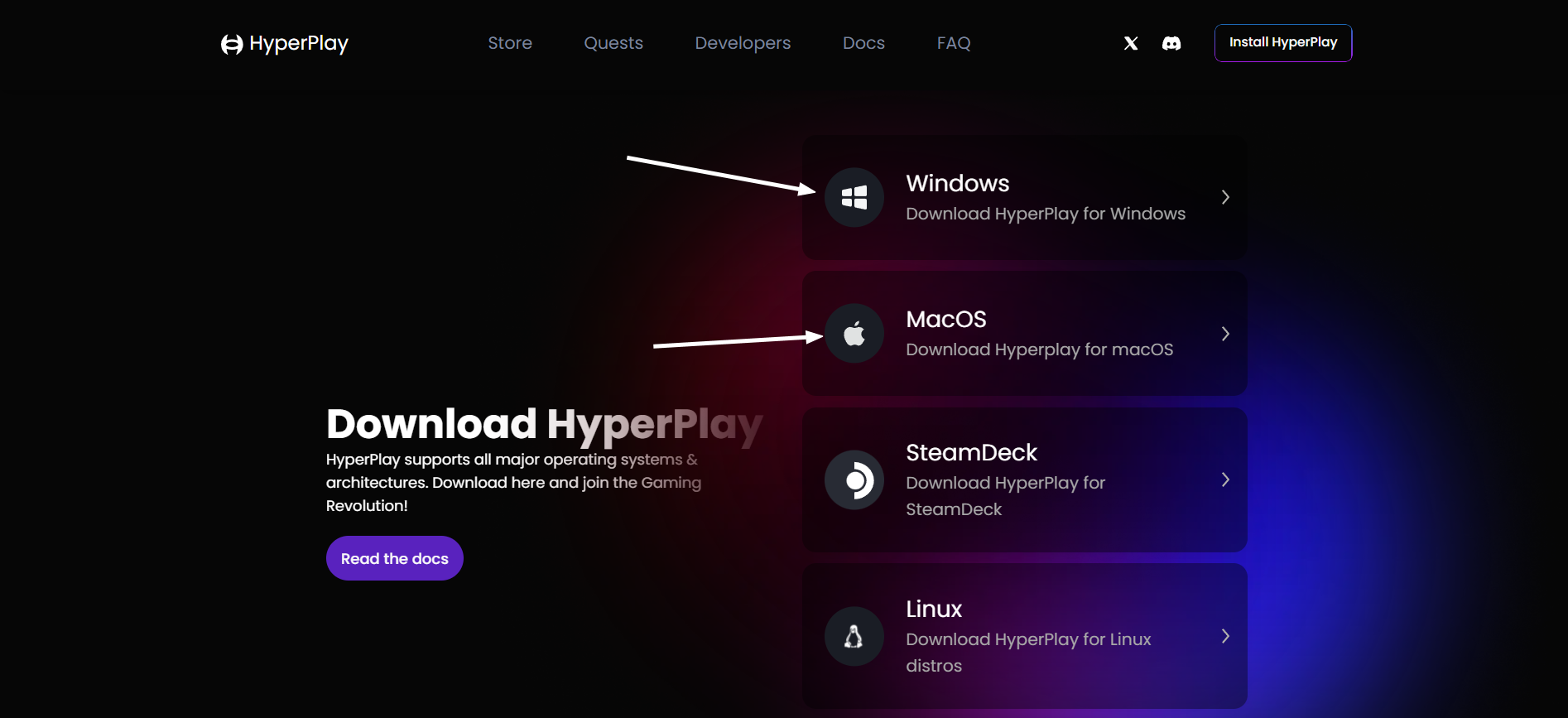Click 'HyperPlay supports all major operating systems' paragraph

tap(513, 482)
